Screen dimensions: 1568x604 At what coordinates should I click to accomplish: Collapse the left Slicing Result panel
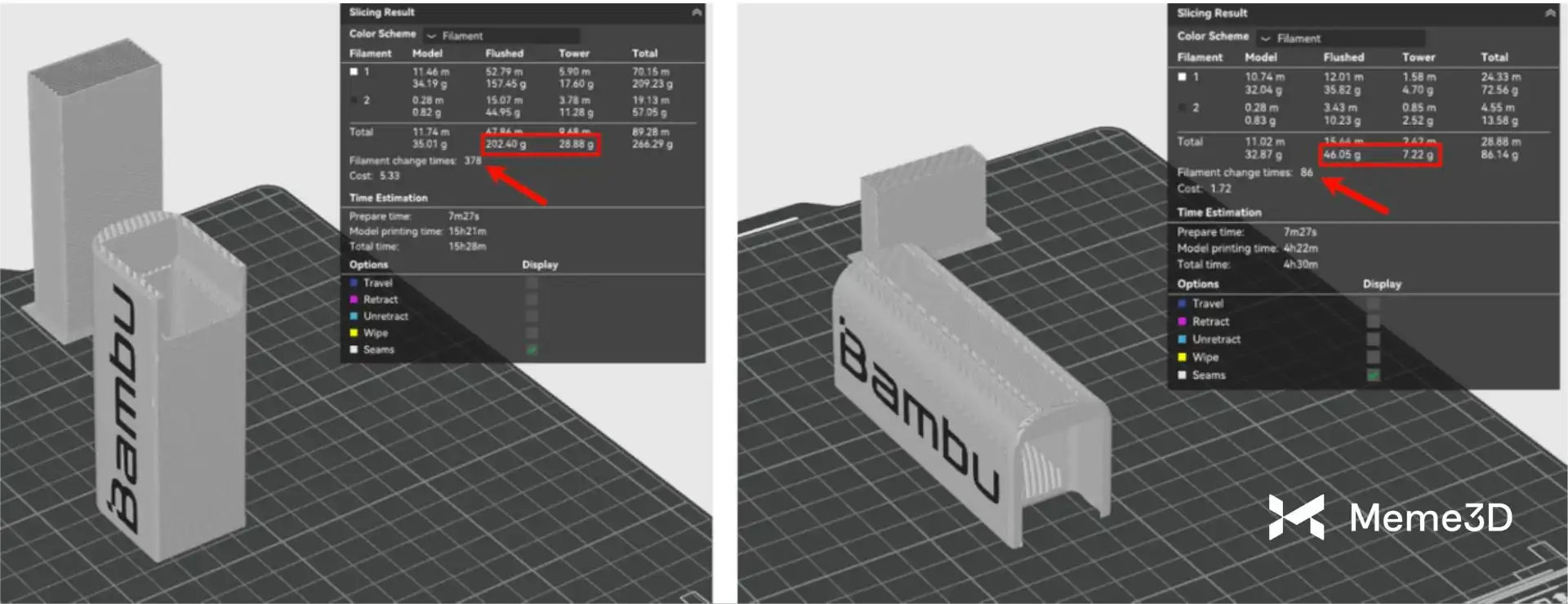pyautogui.click(x=696, y=12)
